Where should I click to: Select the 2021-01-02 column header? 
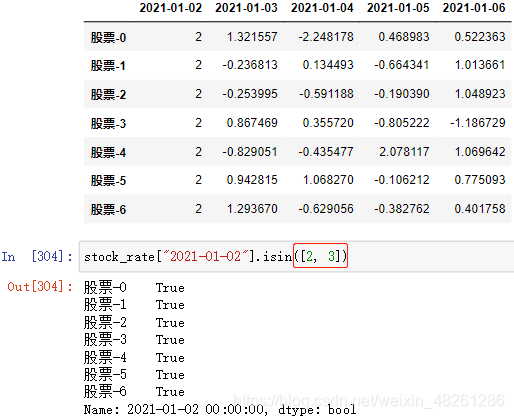[170, 8]
